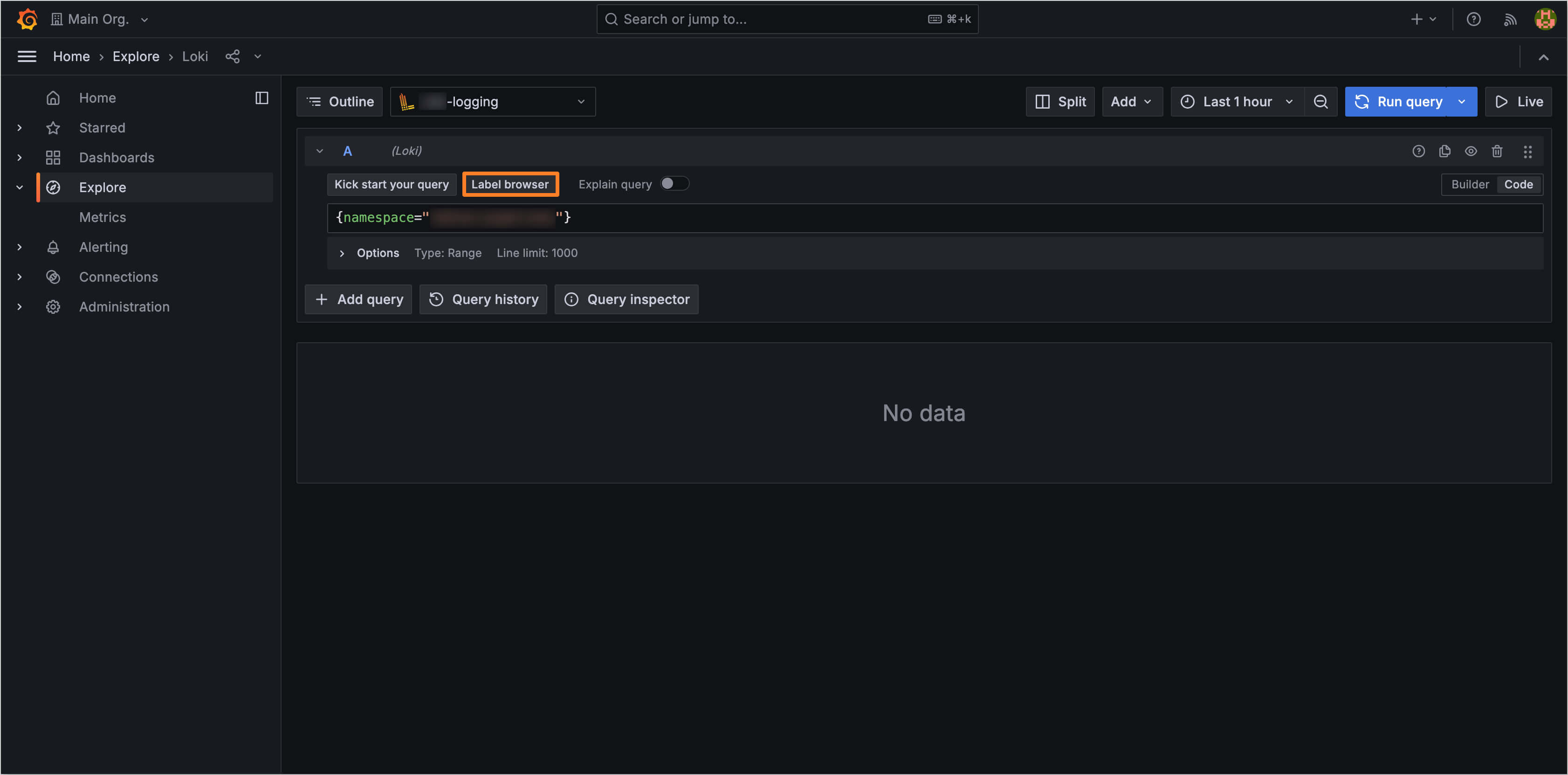
Task: Open the plus New menu in header
Action: pos(1423,19)
